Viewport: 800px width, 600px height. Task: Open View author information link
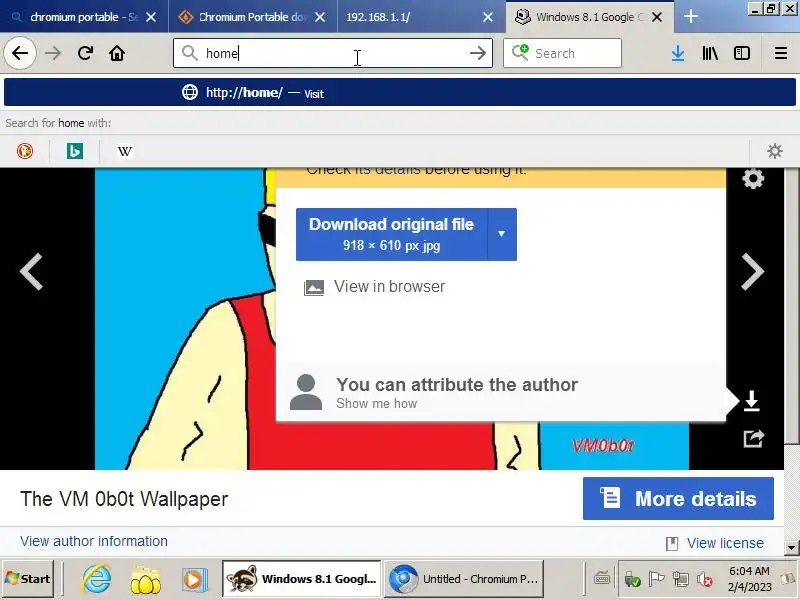[x=94, y=541]
